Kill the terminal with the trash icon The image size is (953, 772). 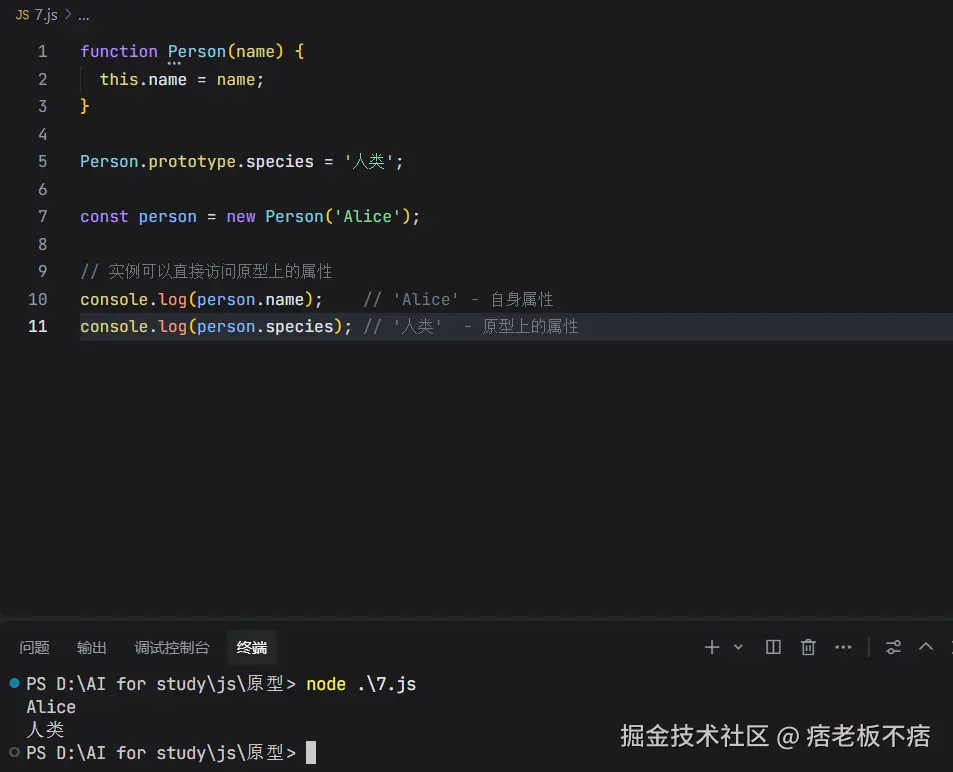pos(807,647)
